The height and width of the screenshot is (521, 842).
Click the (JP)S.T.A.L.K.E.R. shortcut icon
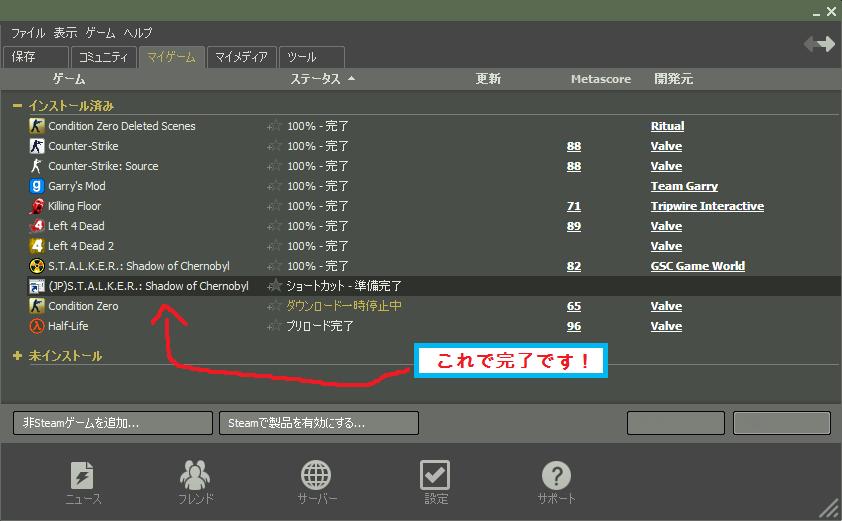37,286
